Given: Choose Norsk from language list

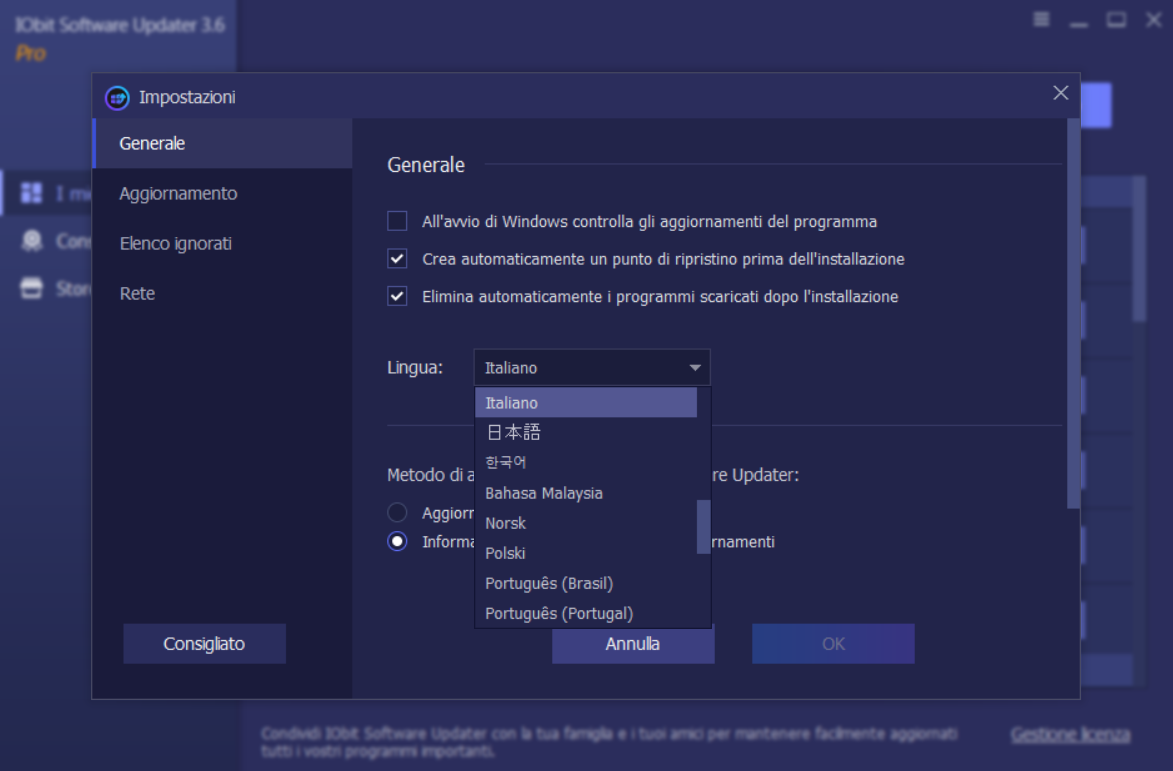Looking at the screenshot, I should click(586, 523).
